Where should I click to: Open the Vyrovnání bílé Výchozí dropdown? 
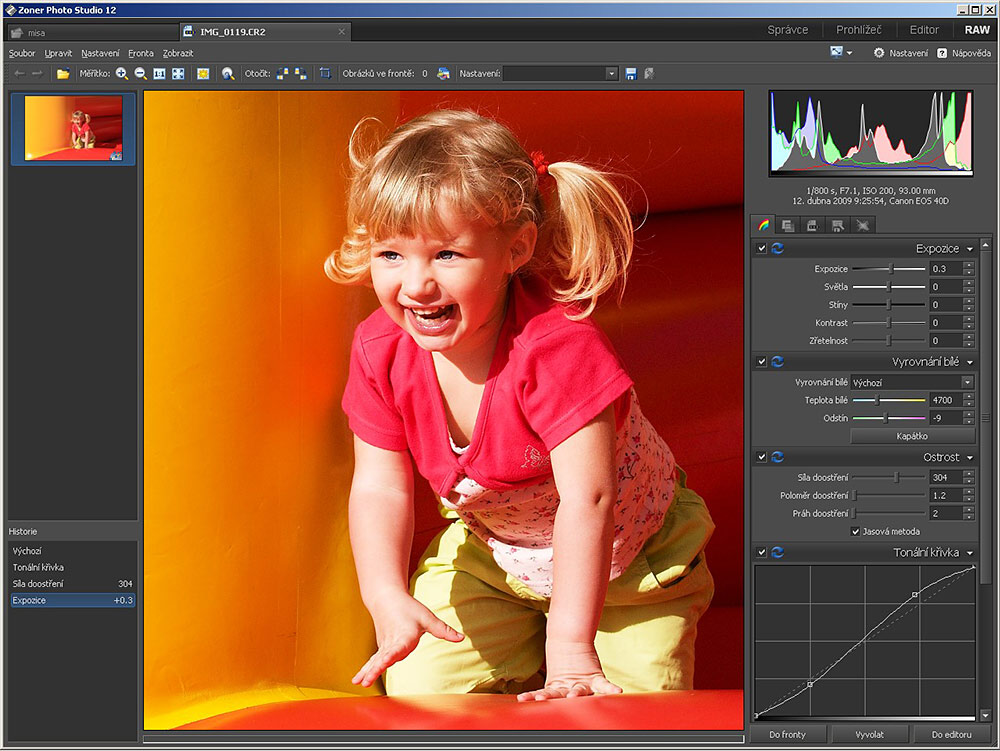pyautogui.click(x=912, y=383)
